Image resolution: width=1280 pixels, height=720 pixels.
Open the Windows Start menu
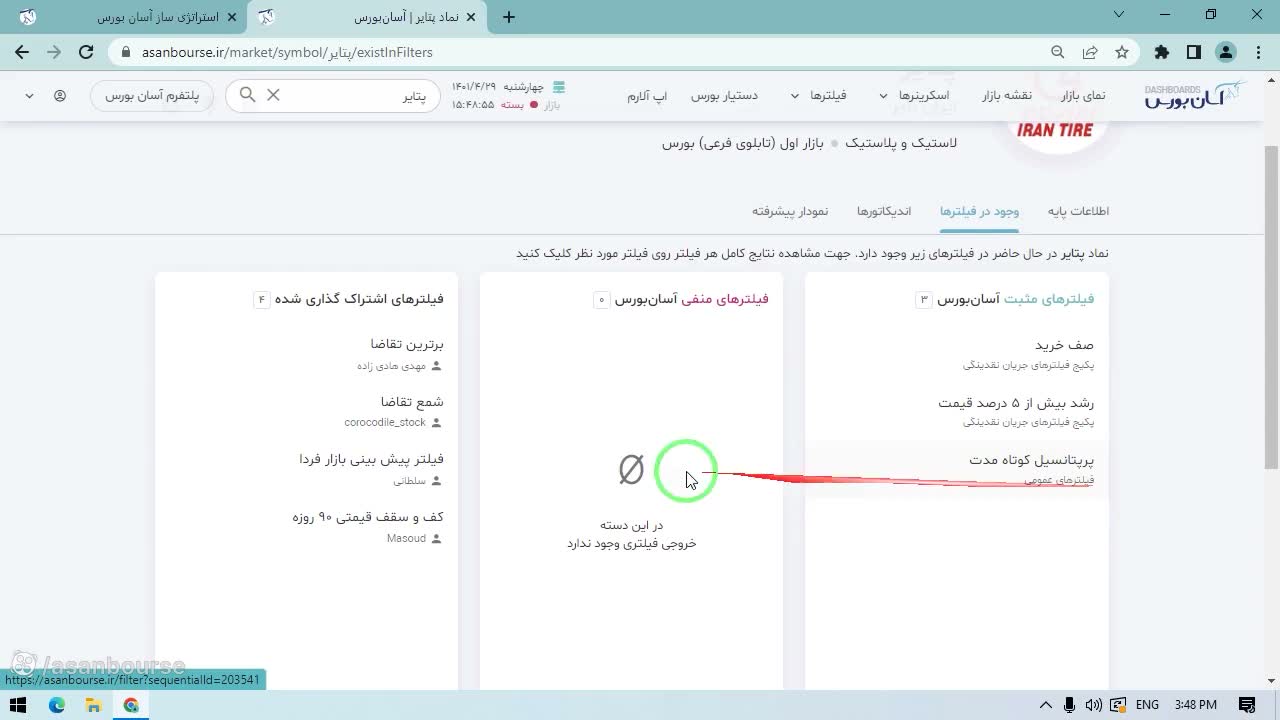coord(17,705)
